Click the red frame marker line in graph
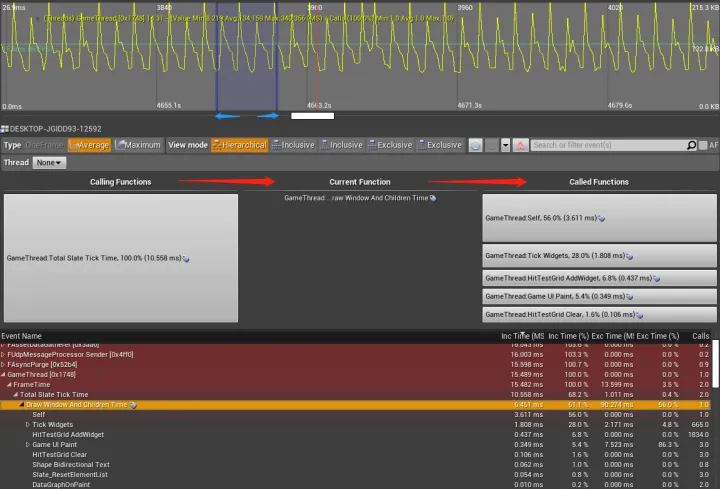The image size is (720, 489). click(317, 56)
